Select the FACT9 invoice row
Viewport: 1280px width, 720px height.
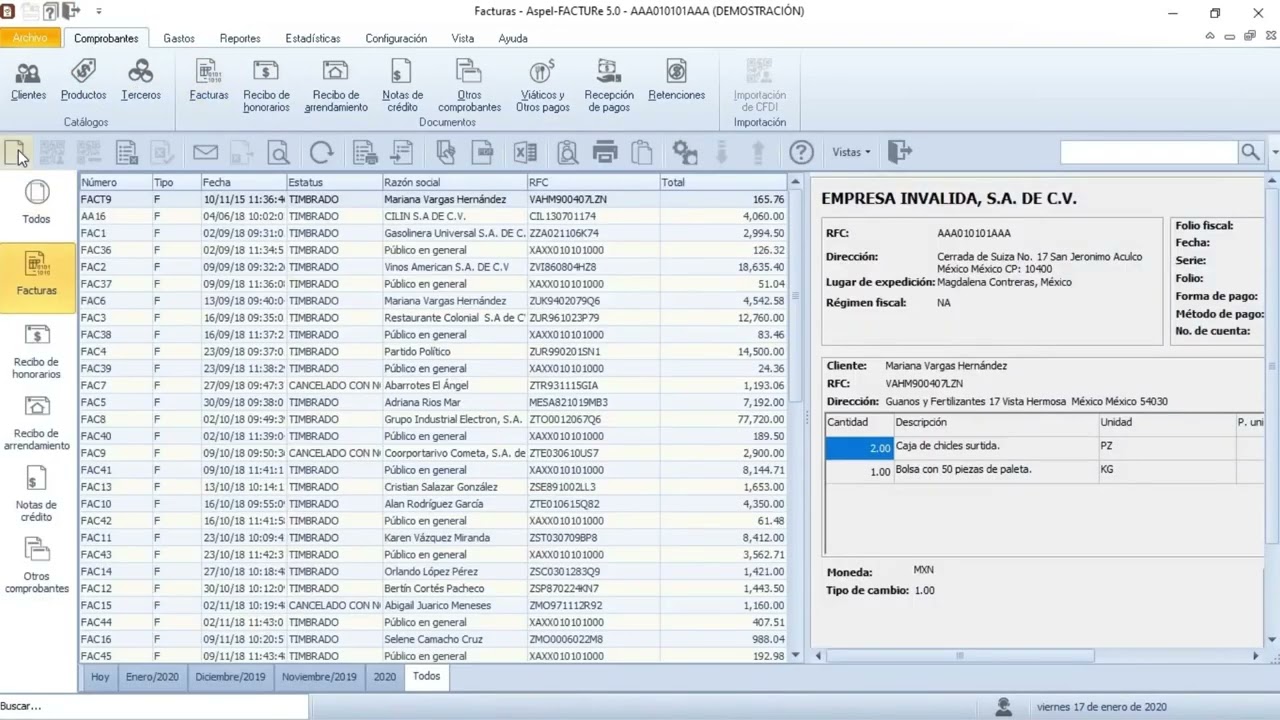tap(433, 200)
